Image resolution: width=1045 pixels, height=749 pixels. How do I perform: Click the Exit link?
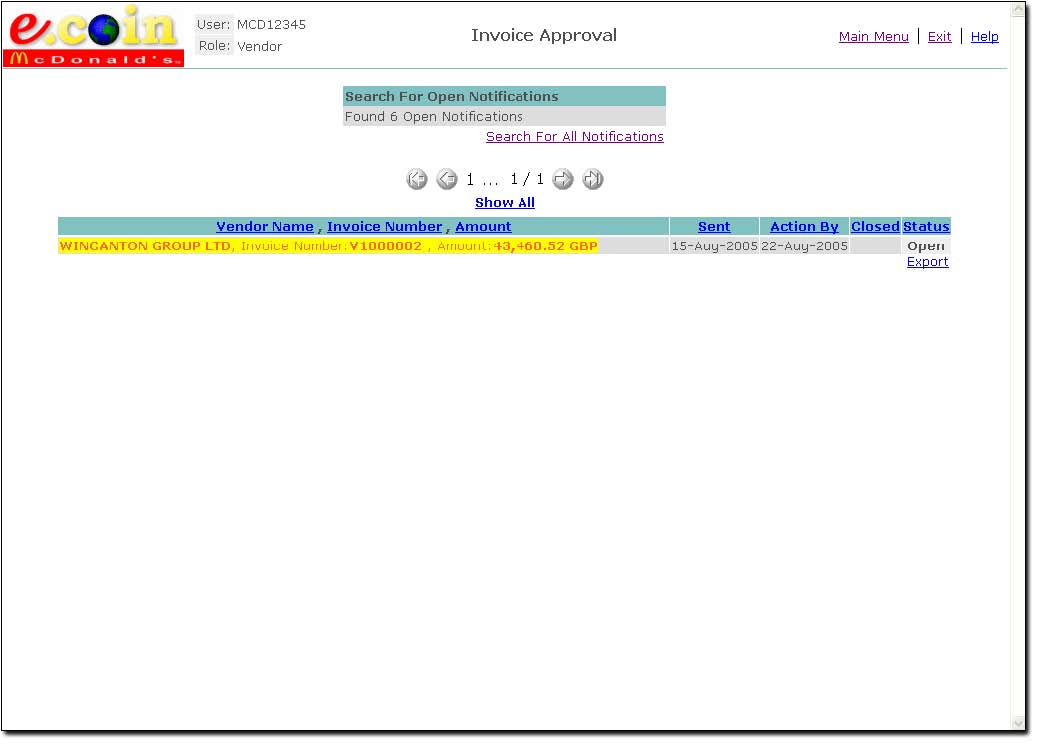click(x=939, y=37)
